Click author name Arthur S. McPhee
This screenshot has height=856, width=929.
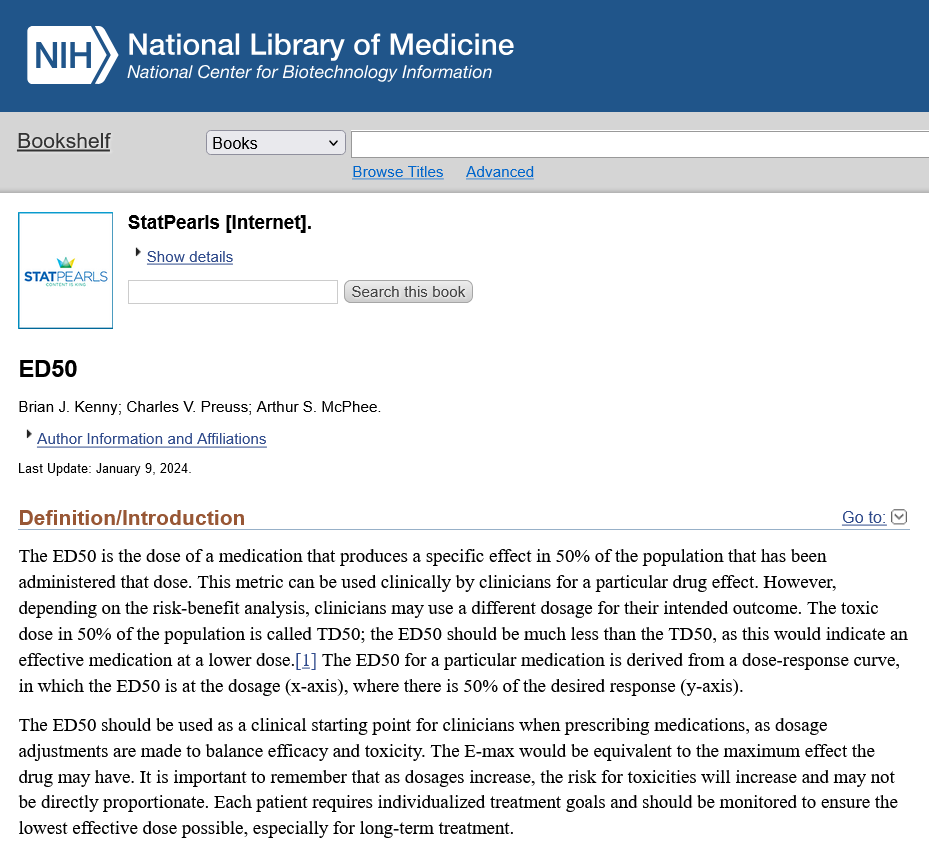pos(317,407)
